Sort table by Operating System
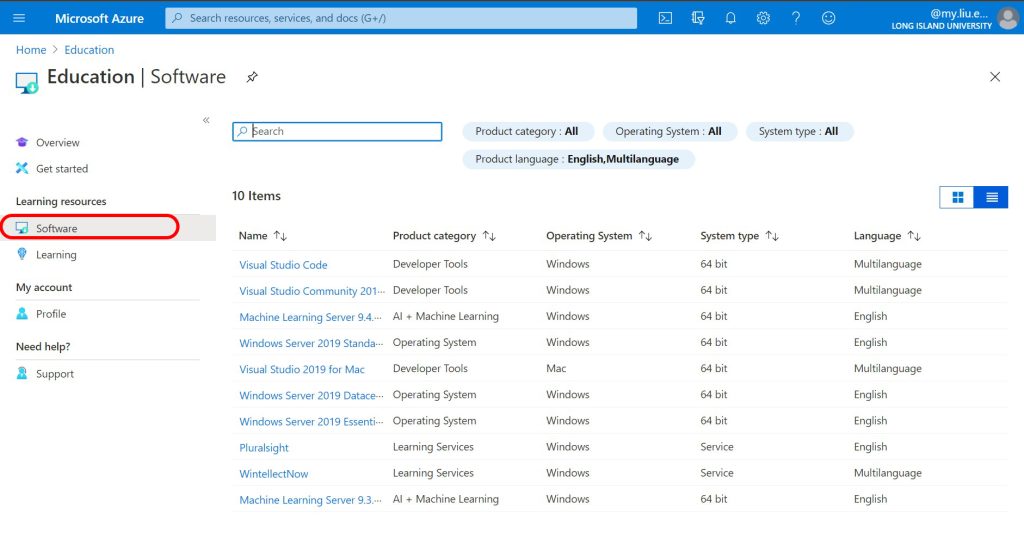Image resolution: width=1024 pixels, height=544 pixels. [x=599, y=236]
